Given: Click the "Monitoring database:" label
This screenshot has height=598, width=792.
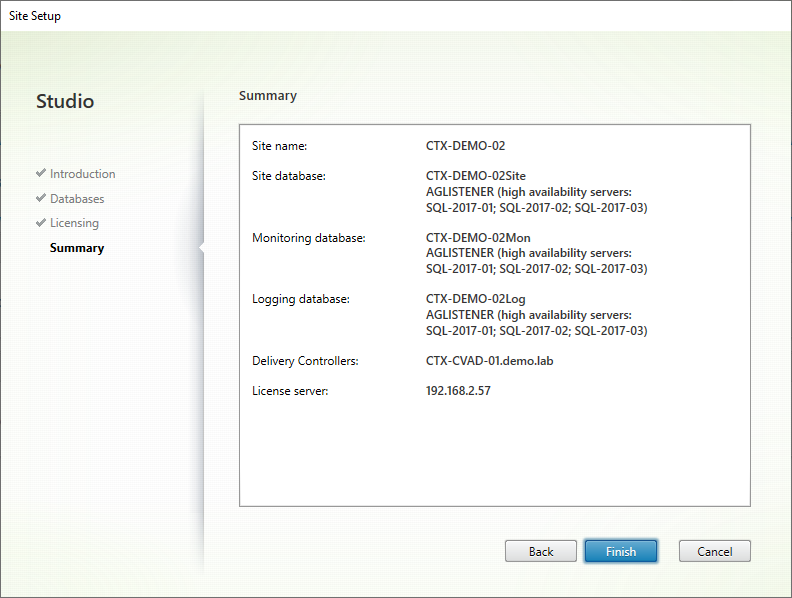Looking at the screenshot, I should coord(309,238).
